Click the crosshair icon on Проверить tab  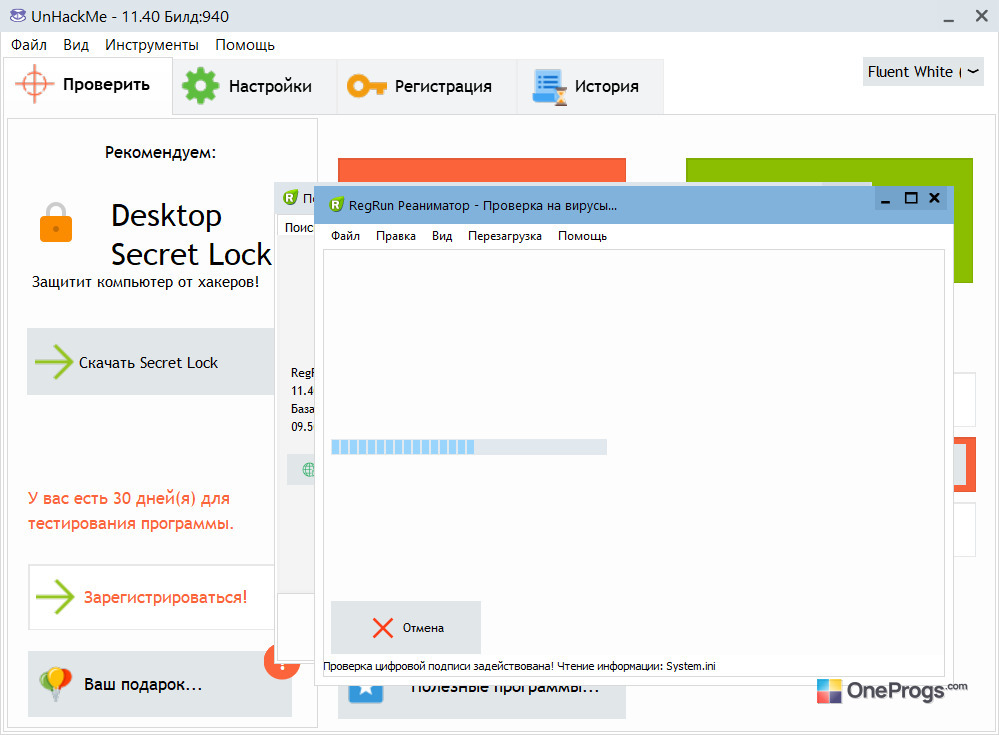click(x=34, y=83)
